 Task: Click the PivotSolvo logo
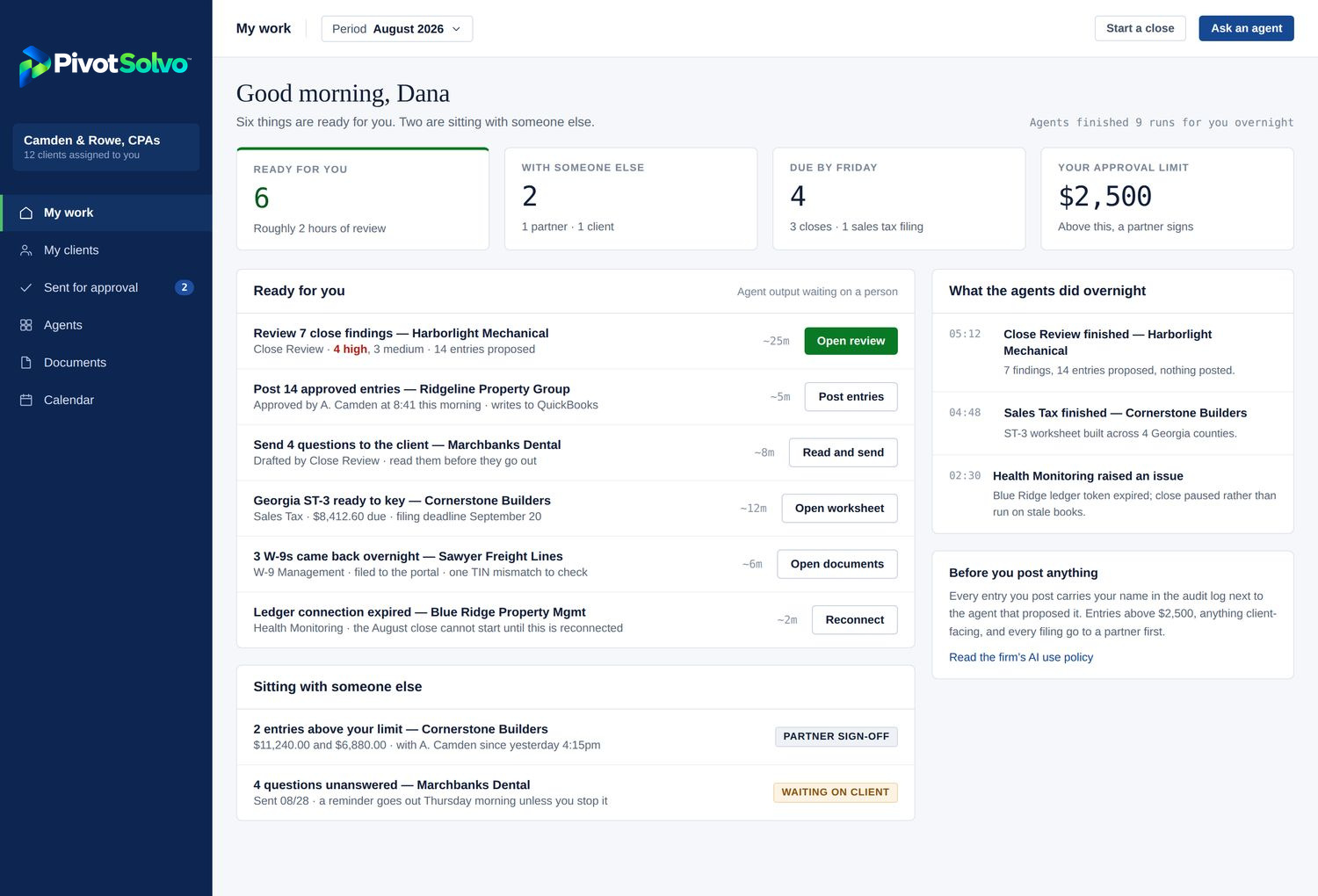(105, 66)
